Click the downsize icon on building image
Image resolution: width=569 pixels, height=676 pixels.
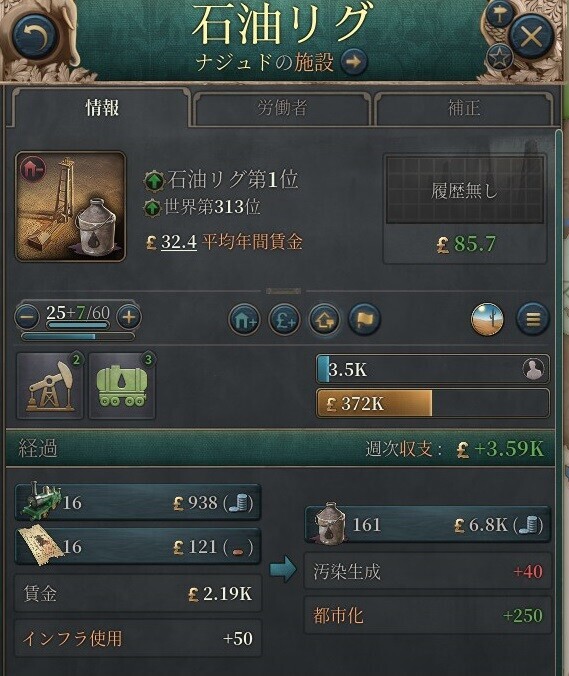click(33, 169)
